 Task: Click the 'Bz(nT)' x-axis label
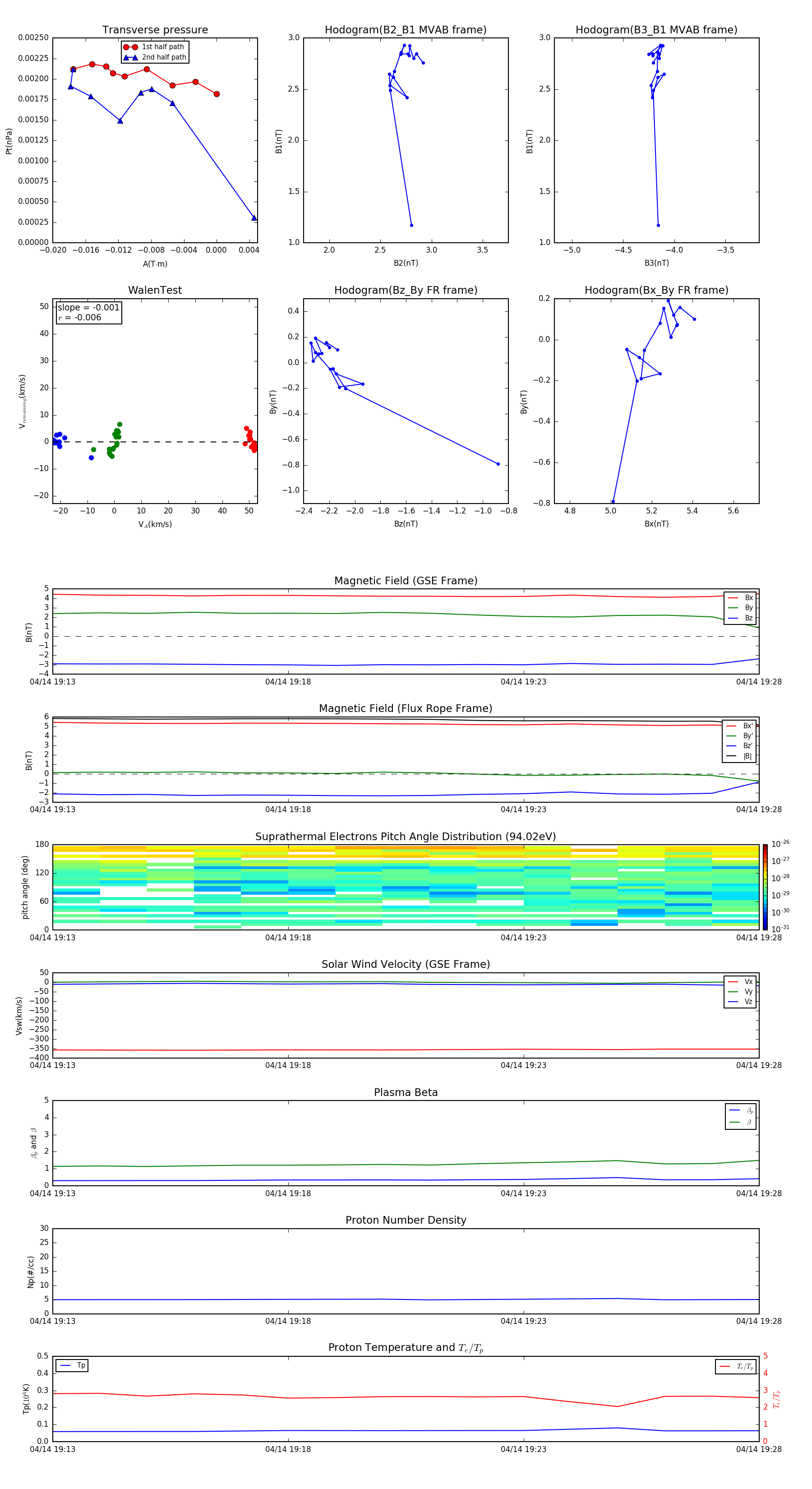[x=406, y=524]
